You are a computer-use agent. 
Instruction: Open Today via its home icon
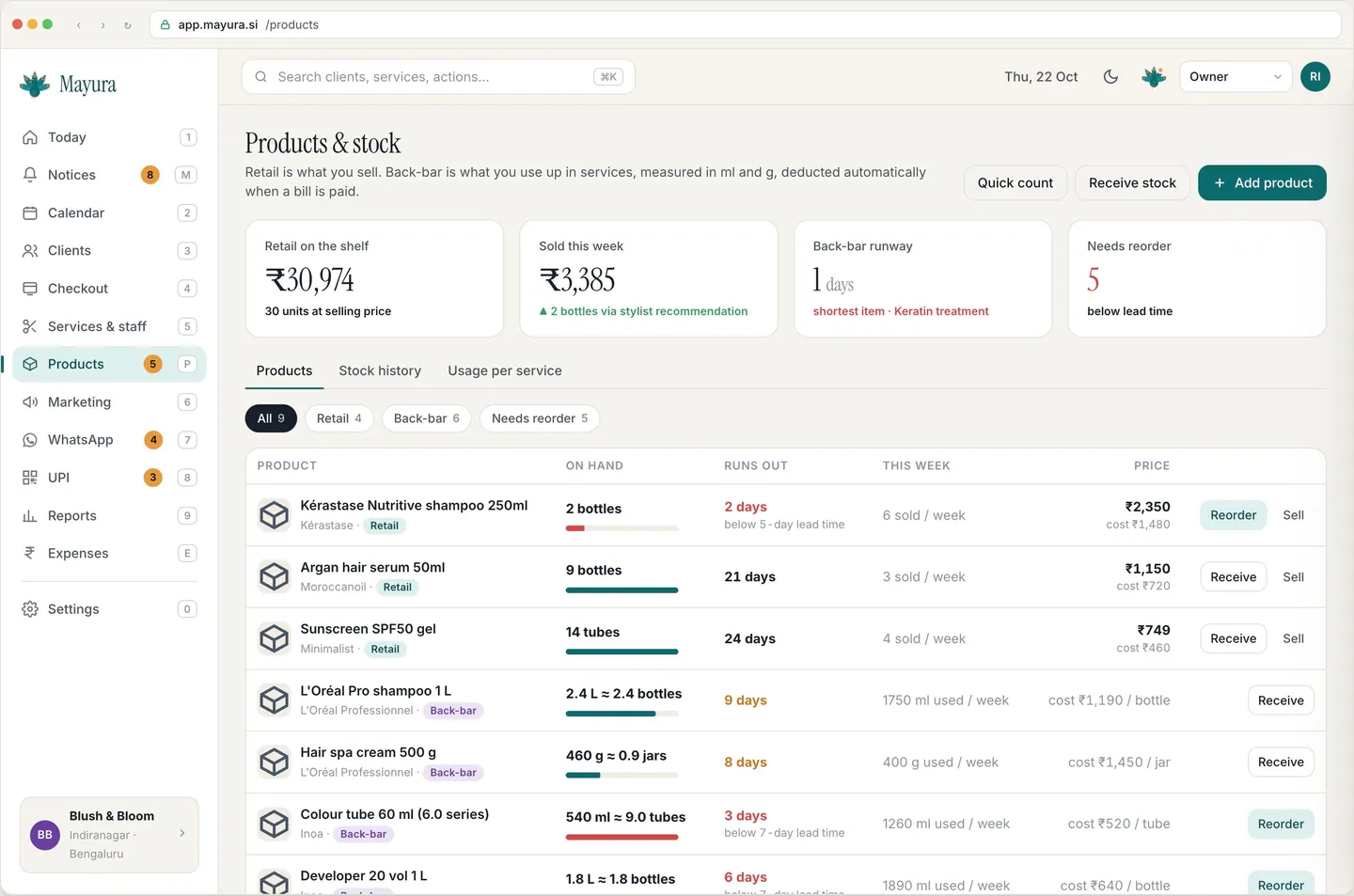click(x=30, y=137)
